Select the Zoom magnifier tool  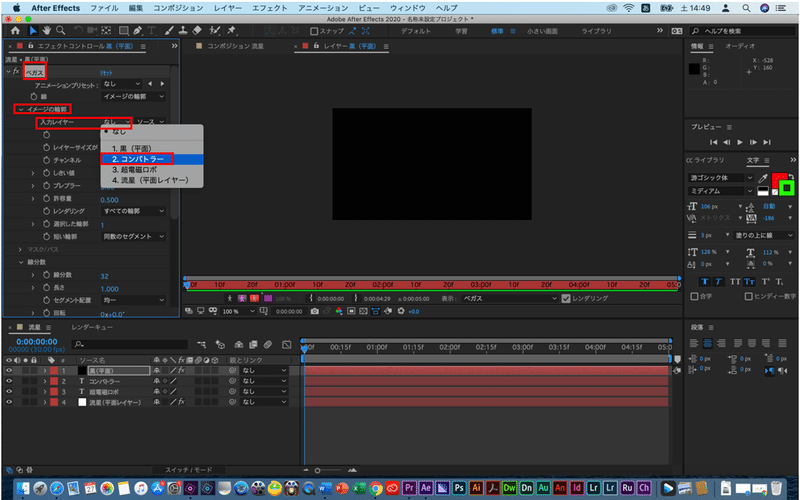tap(60, 31)
